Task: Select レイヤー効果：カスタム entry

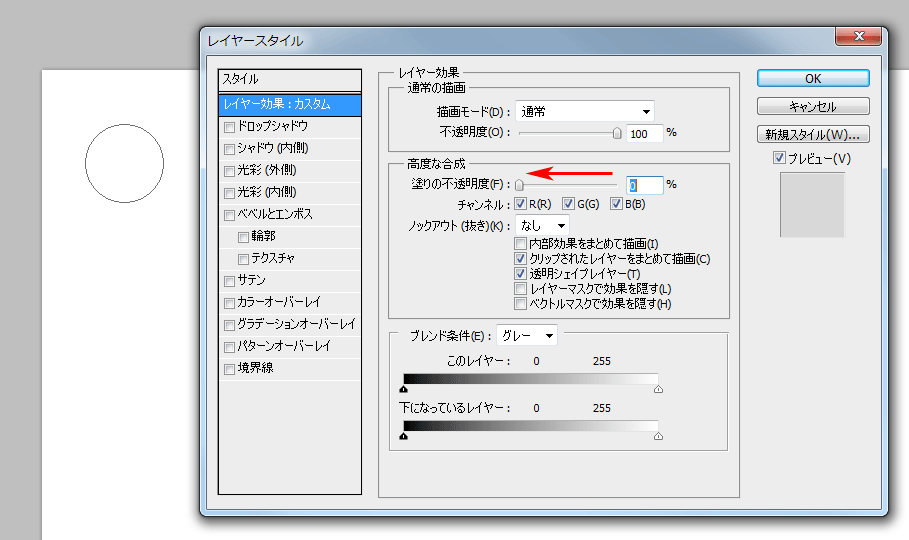Action: [290, 104]
